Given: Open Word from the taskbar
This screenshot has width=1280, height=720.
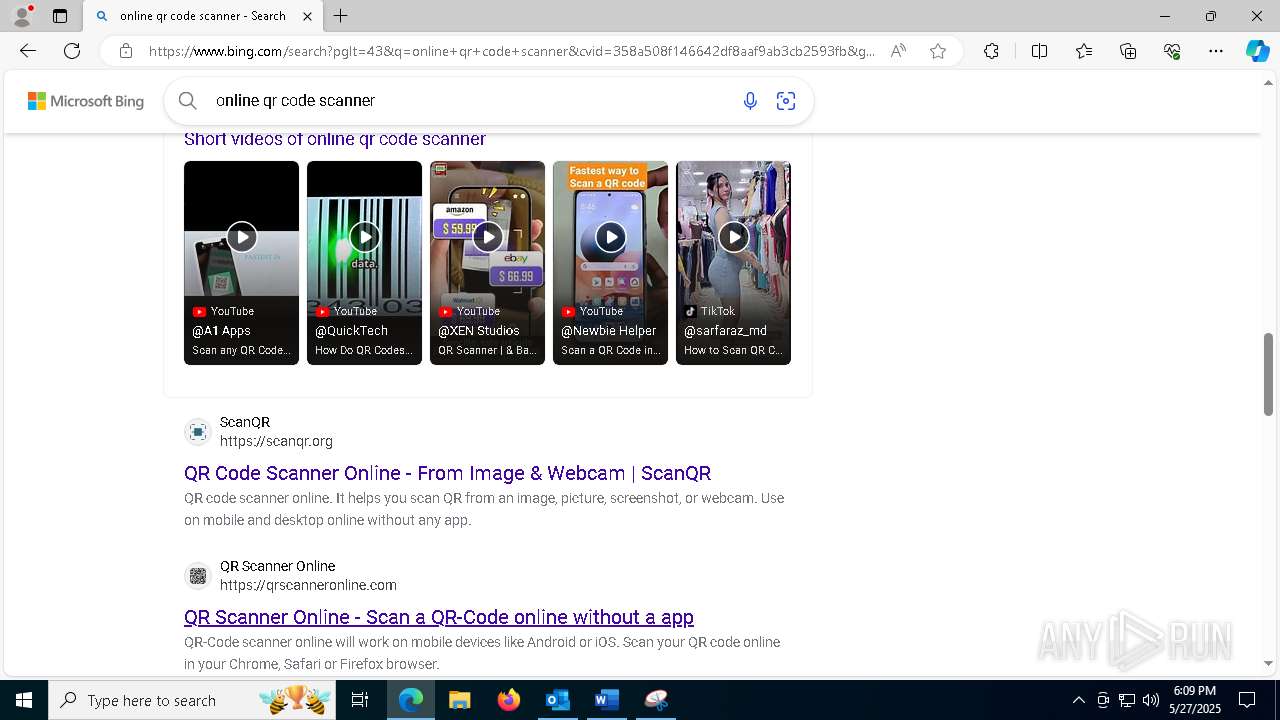Looking at the screenshot, I should coord(606,700).
